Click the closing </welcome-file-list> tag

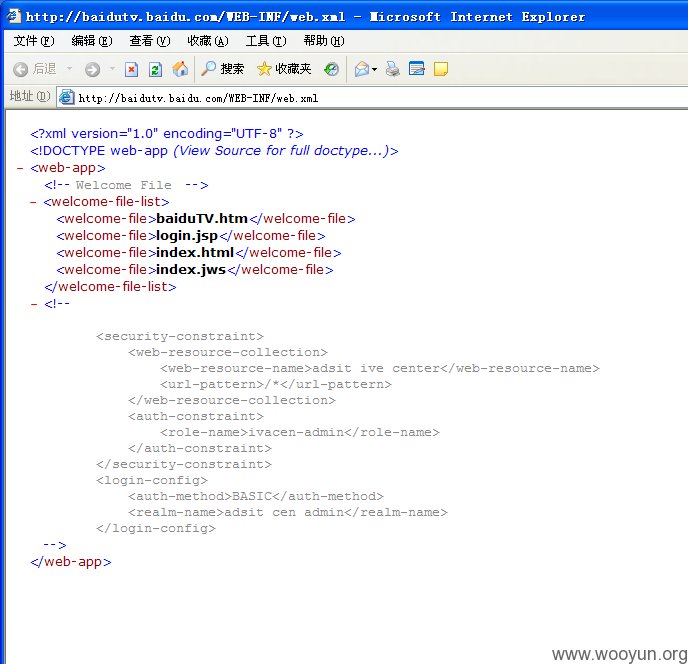coord(110,287)
